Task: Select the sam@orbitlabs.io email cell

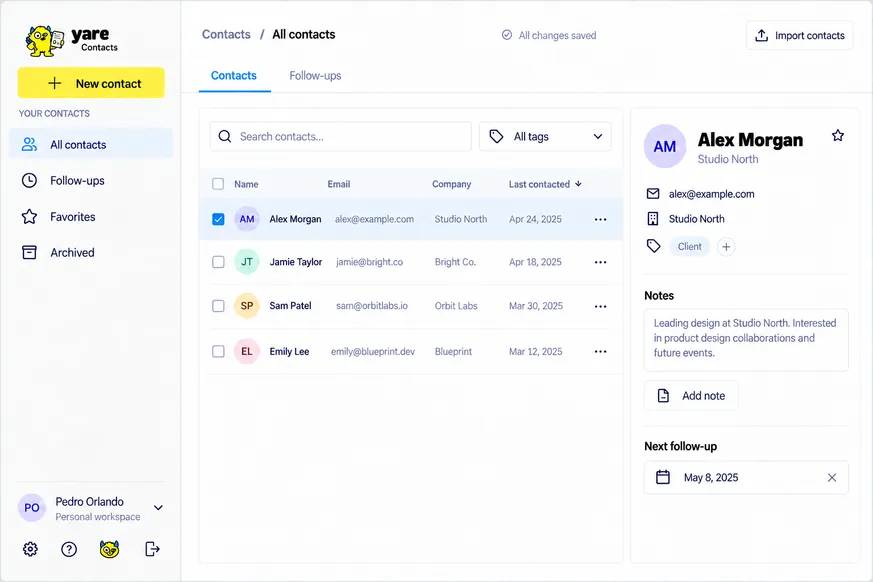Action: click(x=372, y=306)
